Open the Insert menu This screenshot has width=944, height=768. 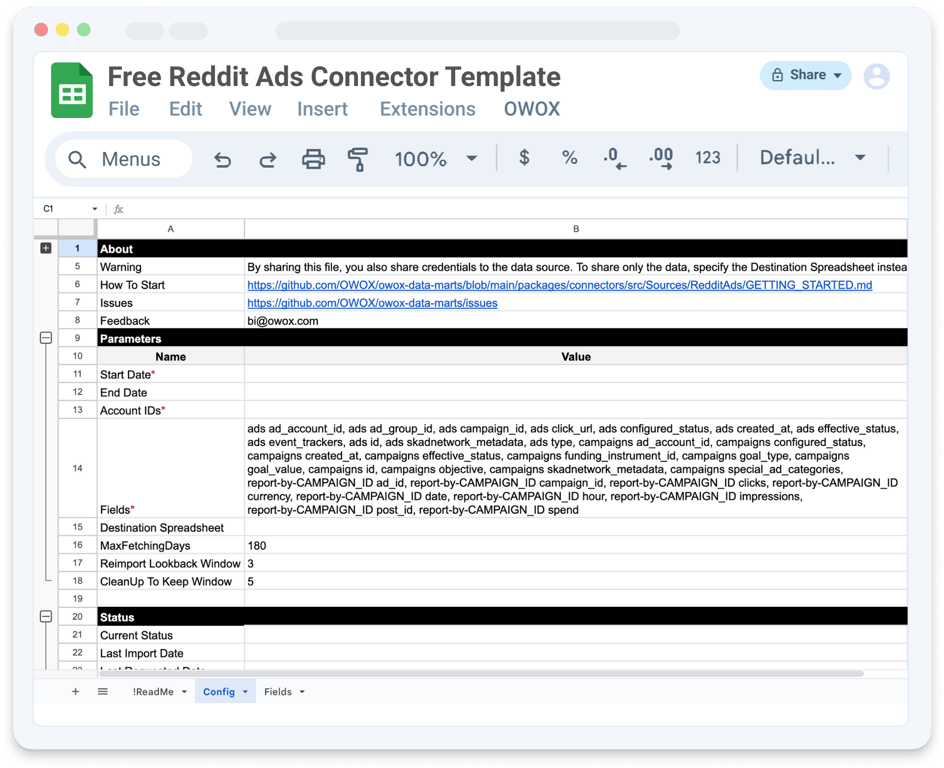tap(322, 109)
